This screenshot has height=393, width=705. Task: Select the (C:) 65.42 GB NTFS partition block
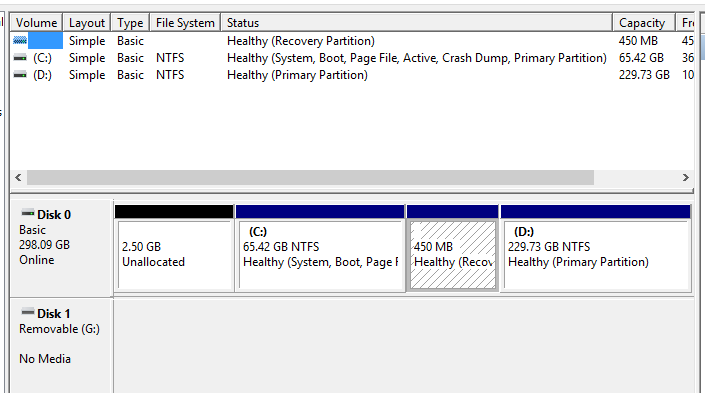pos(320,248)
